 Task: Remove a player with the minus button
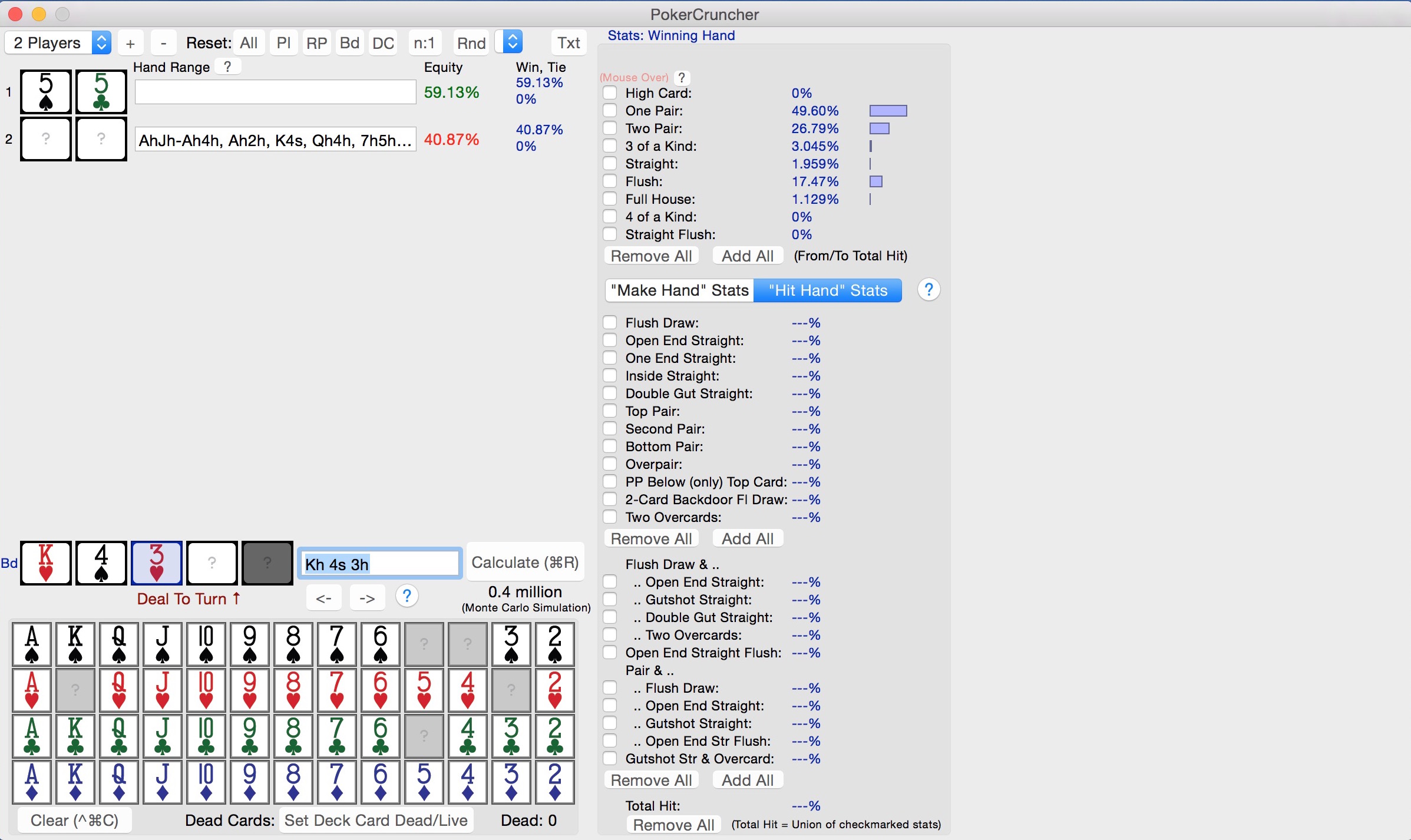(163, 43)
